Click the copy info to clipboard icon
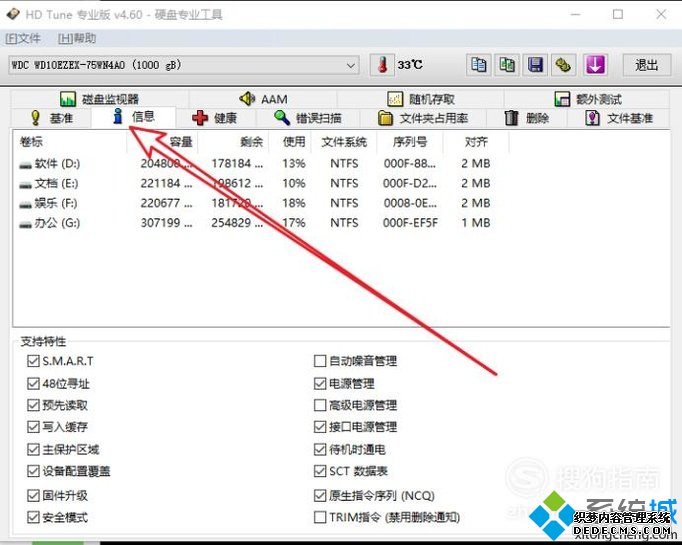Image resolution: width=682 pixels, height=545 pixels. coord(478,65)
